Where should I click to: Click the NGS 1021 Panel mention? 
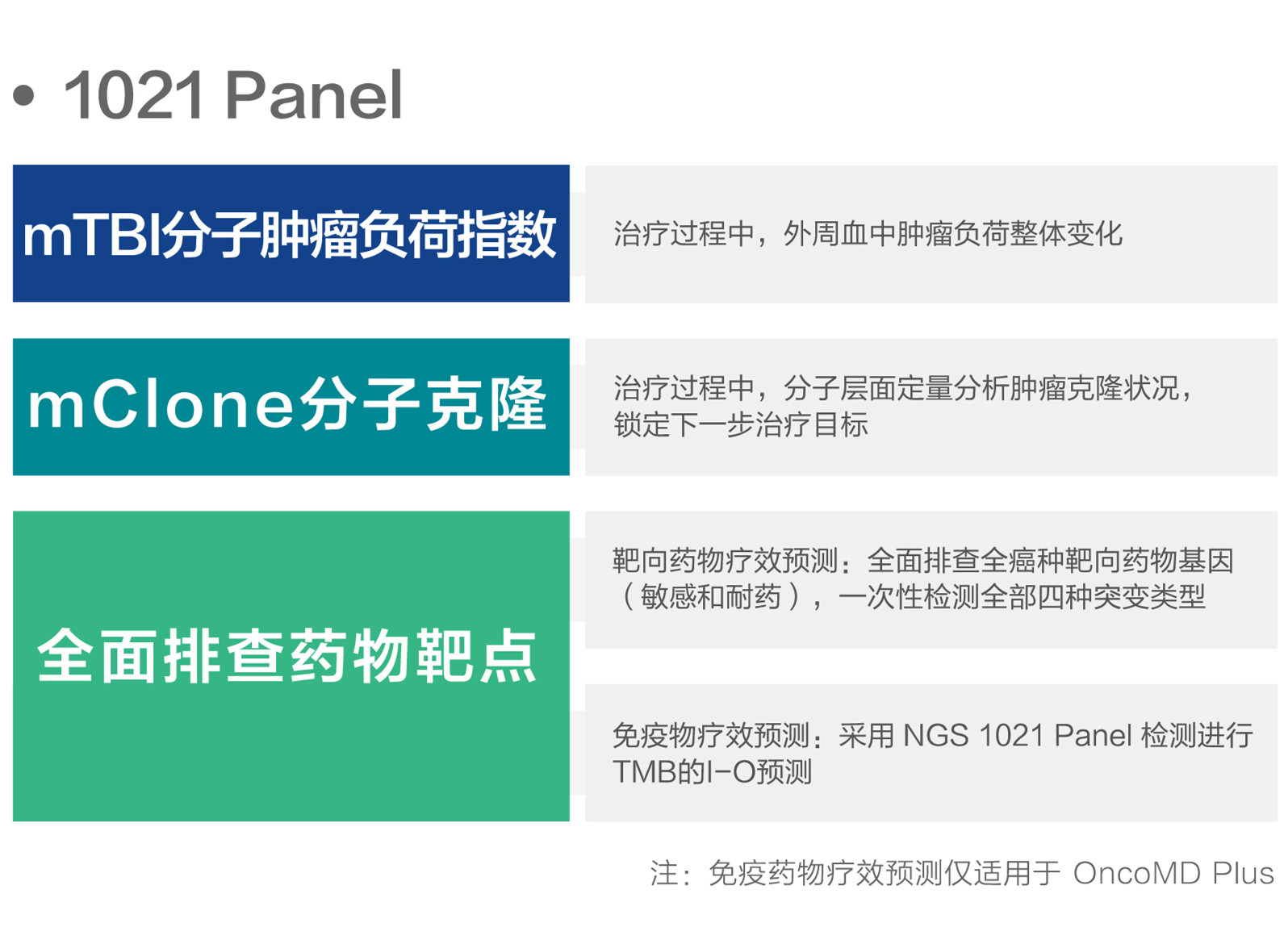click(x=1018, y=735)
